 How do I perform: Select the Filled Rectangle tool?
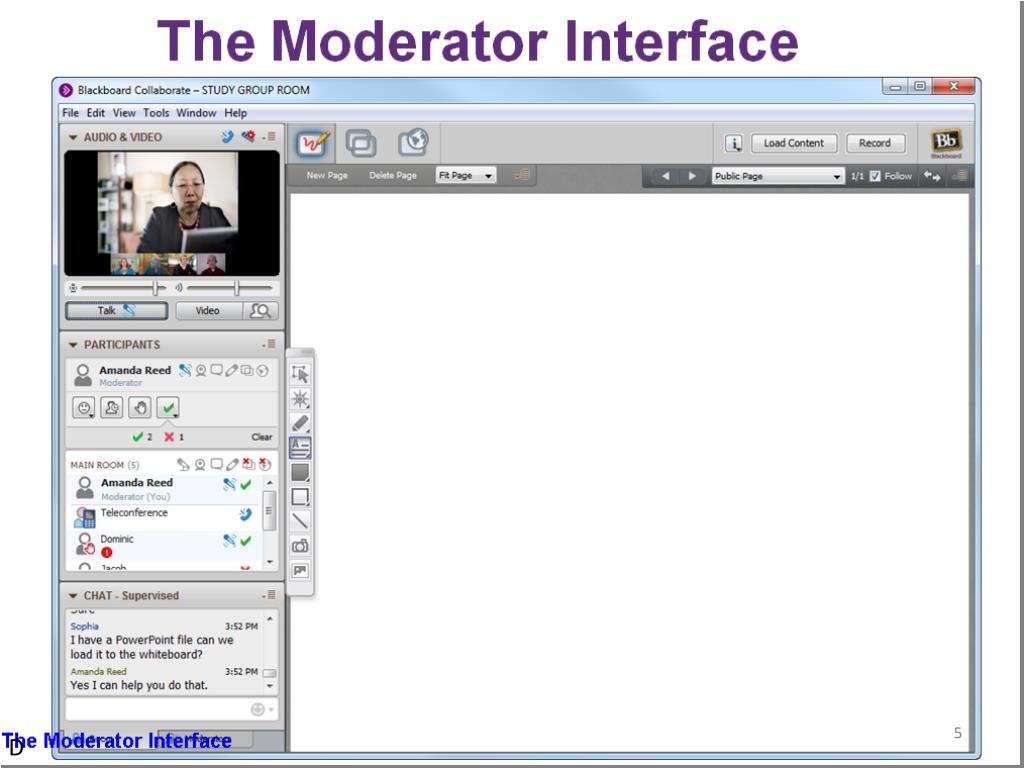[x=300, y=472]
